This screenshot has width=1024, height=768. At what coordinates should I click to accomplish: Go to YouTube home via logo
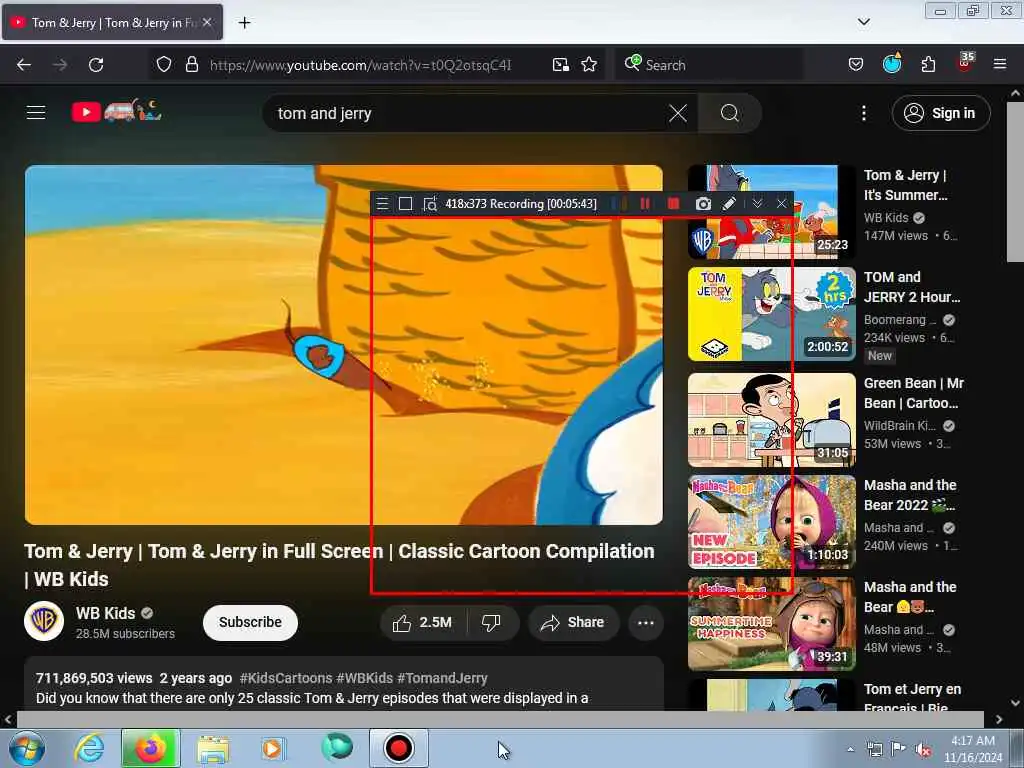coord(116,112)
